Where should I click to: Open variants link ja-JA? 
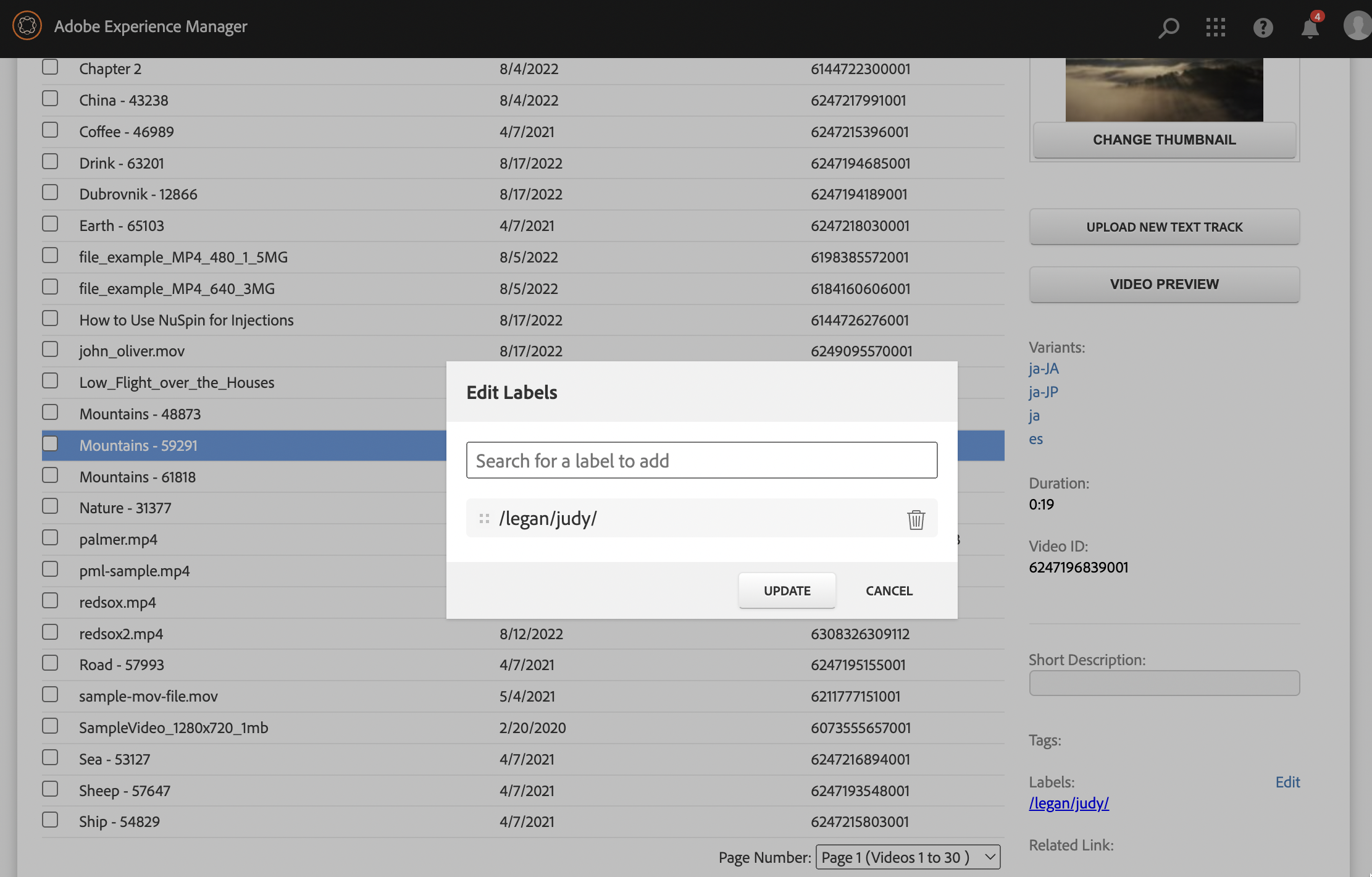click(x=1044, y=368)
